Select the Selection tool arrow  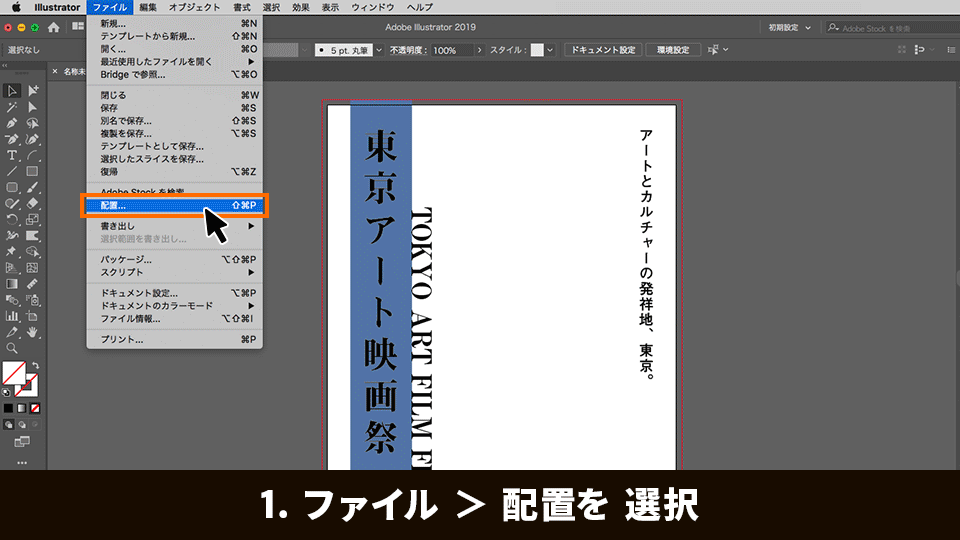tap(12, 91)
